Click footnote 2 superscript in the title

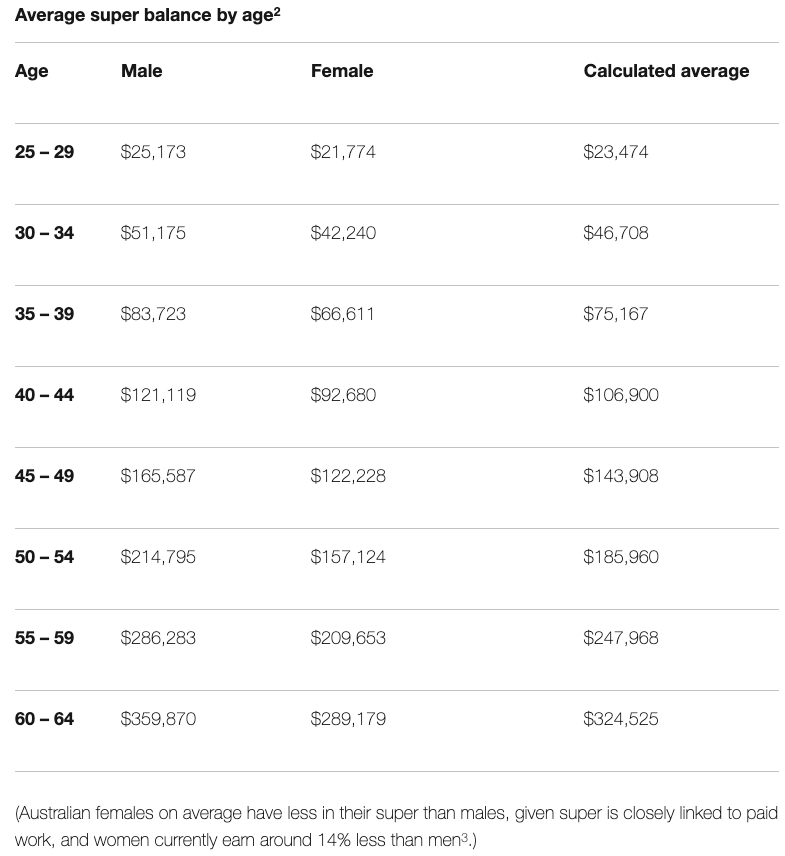point(277,11)
